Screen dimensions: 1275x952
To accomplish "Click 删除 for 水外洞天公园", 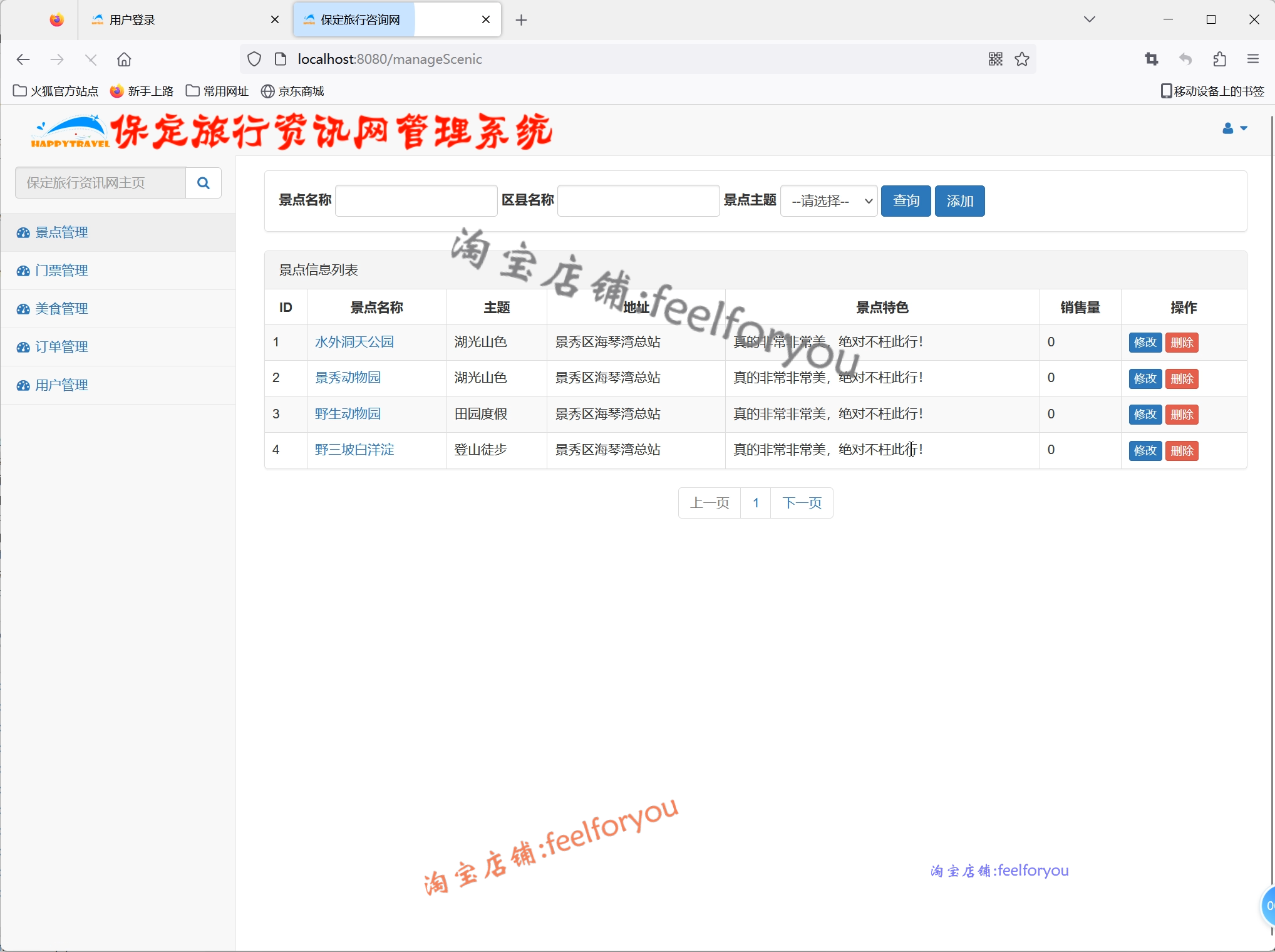I will pos(1182,343).
